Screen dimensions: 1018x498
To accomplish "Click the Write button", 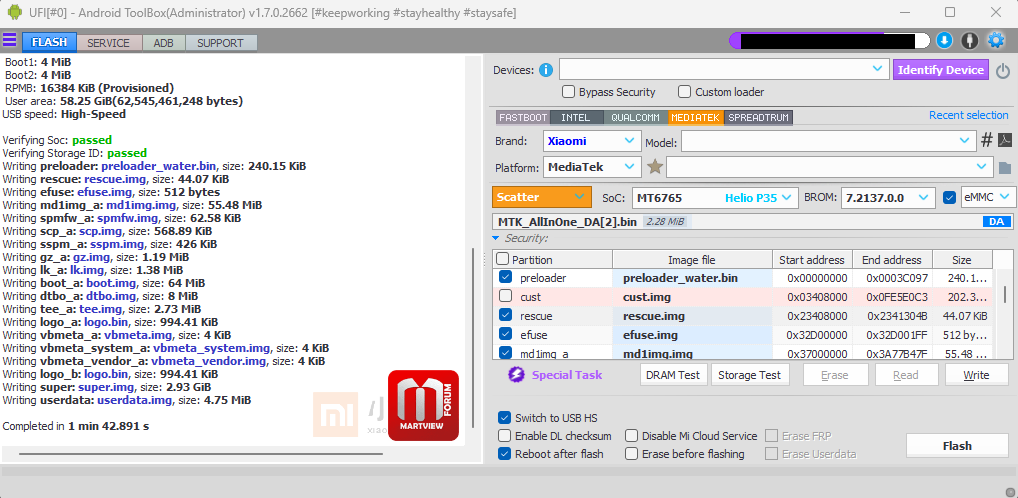I will click(x=976, y=375).
